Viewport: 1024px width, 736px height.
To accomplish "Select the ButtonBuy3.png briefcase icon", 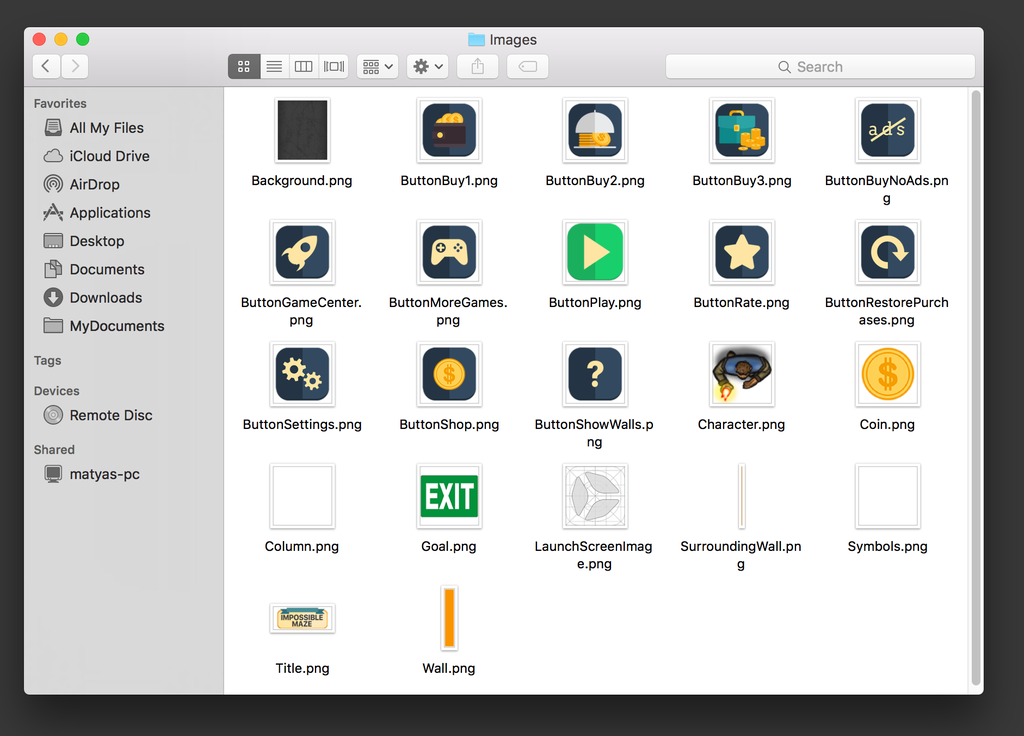I will pyautogui.click(x=742, y=130).
